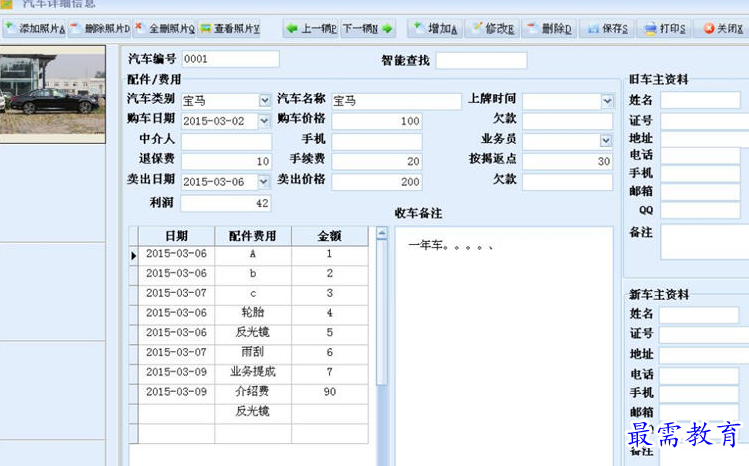The image size is (749, 466).
Task: Open the 上牌时间 dropdown
Action: point(607,101)
